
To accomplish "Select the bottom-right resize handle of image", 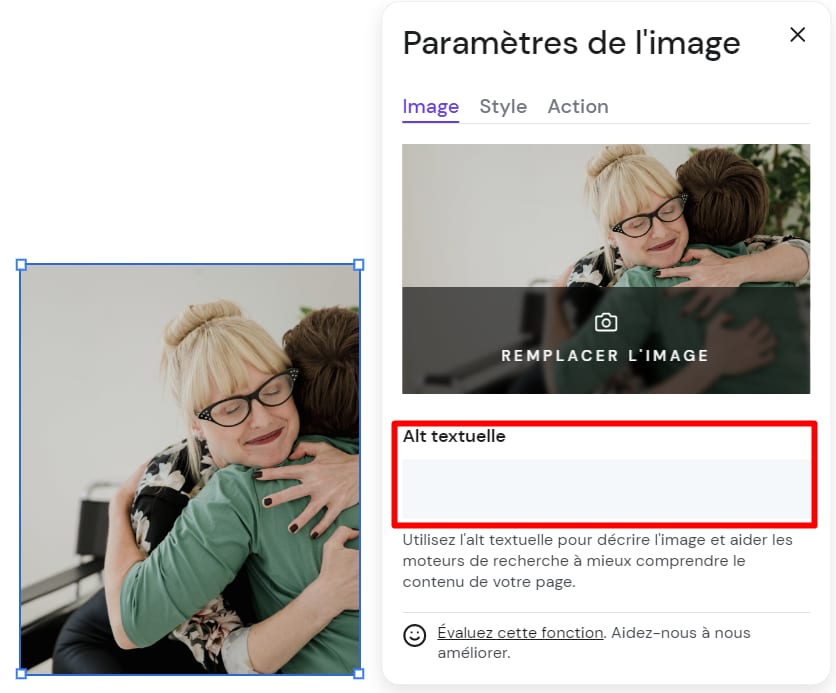I will (x=359, y=674).
